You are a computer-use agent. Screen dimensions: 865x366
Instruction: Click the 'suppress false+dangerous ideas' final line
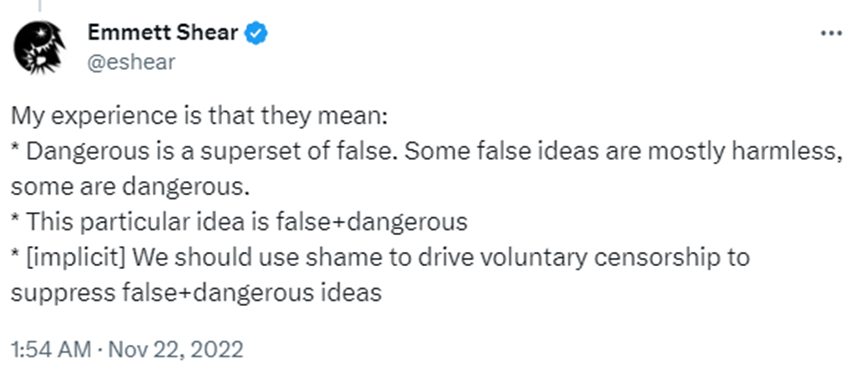[x=196, y=293]
